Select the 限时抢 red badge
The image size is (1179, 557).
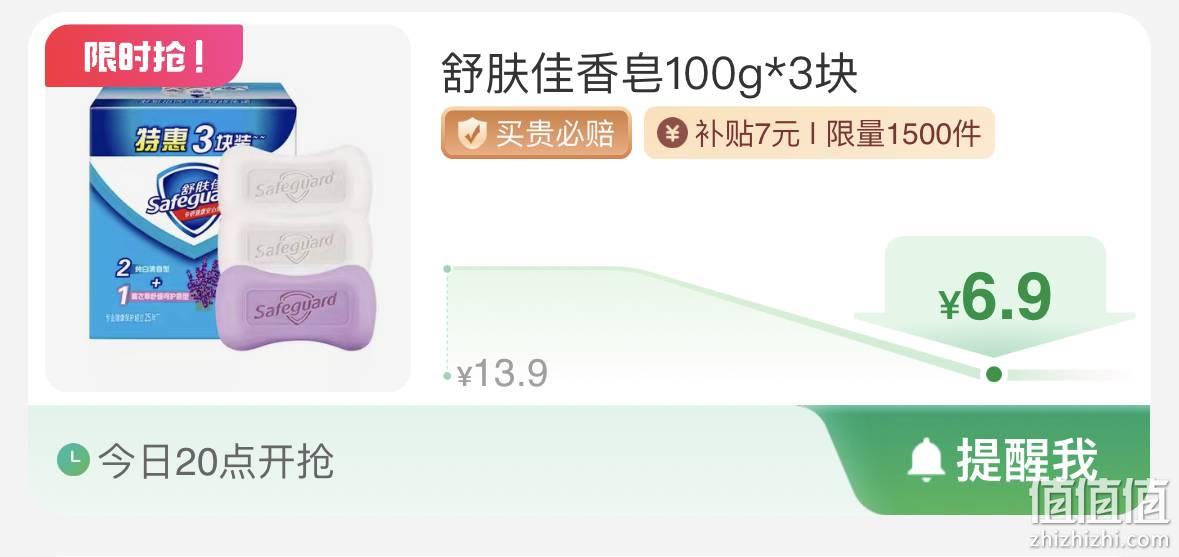click(x=144, y=56)
